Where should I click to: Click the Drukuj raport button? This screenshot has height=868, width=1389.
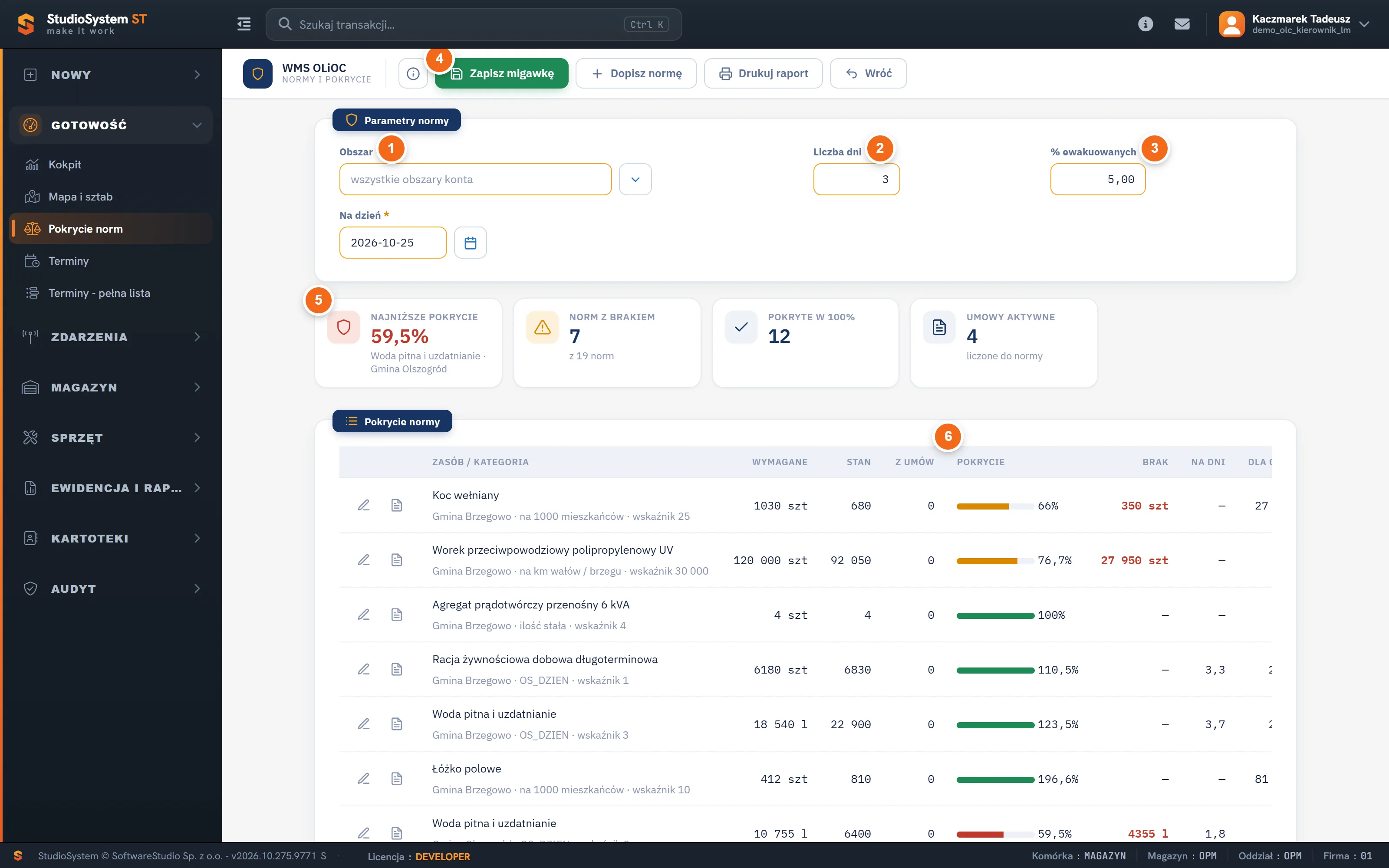point(764,73)
